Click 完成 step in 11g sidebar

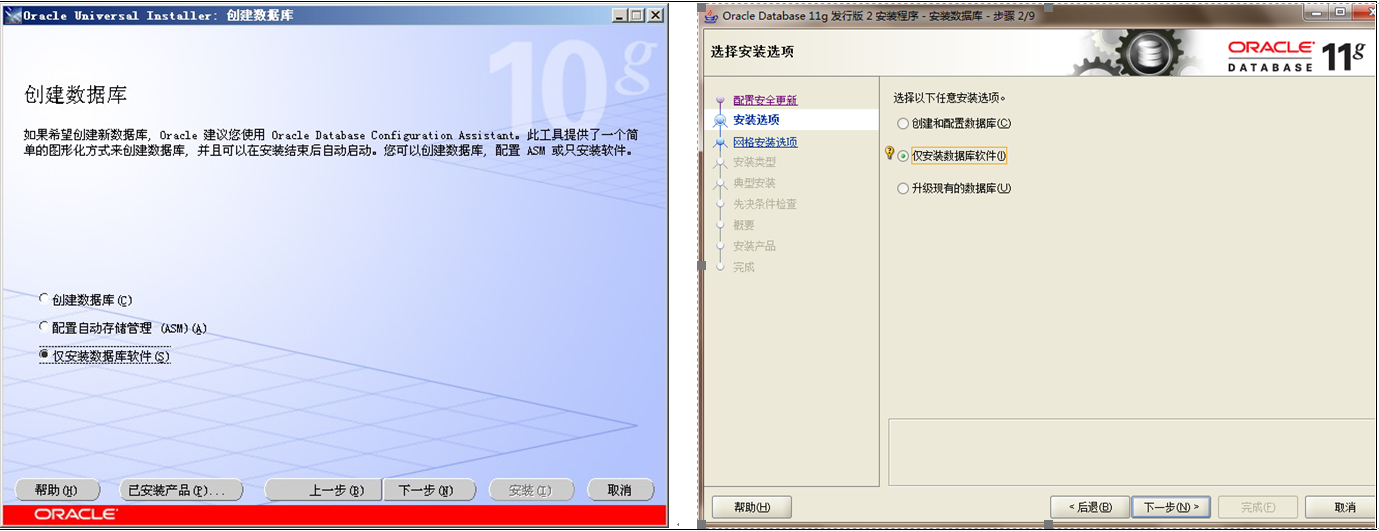tap(743, 267)
